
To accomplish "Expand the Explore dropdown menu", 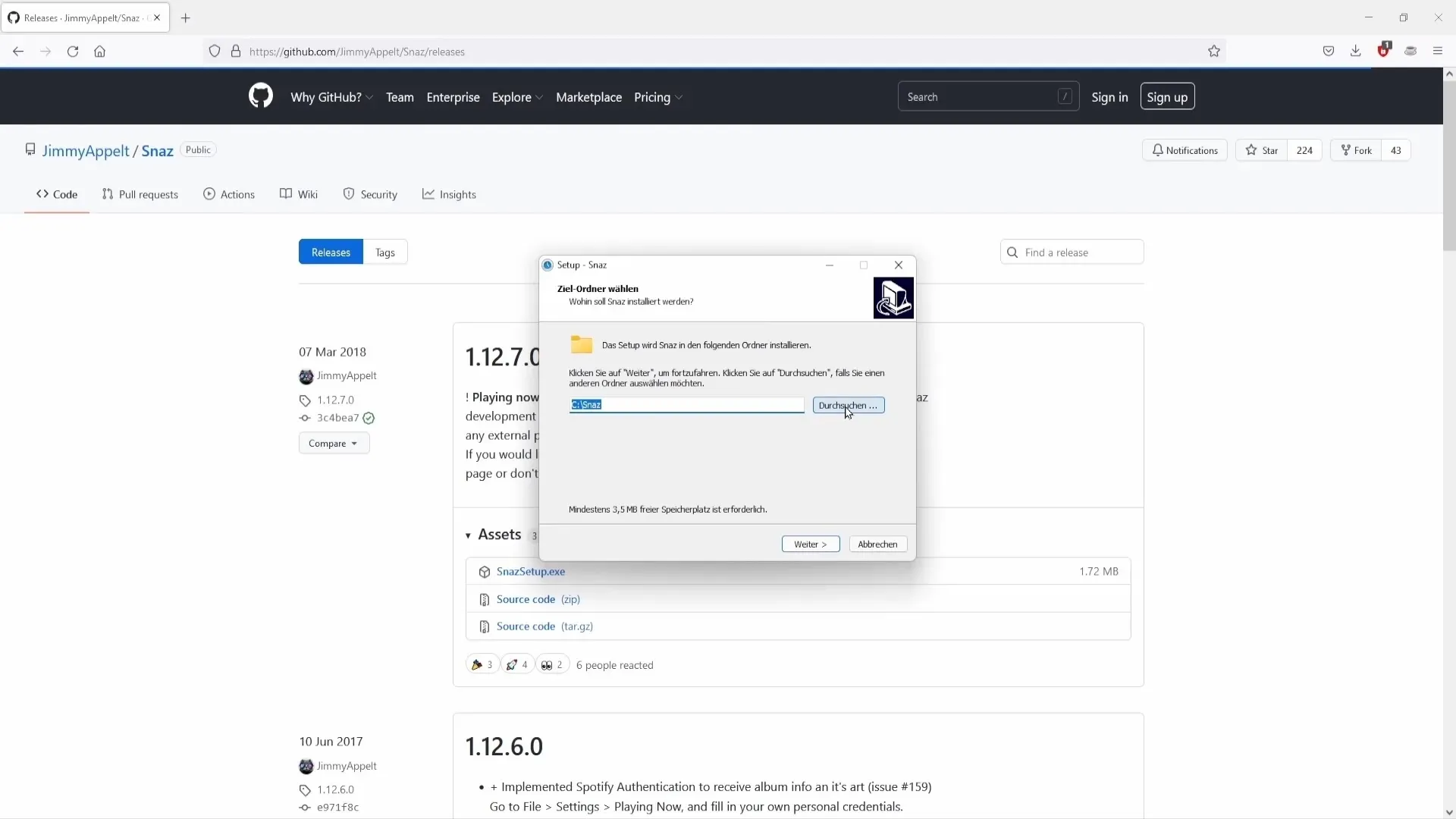I will tap(517, 97).
